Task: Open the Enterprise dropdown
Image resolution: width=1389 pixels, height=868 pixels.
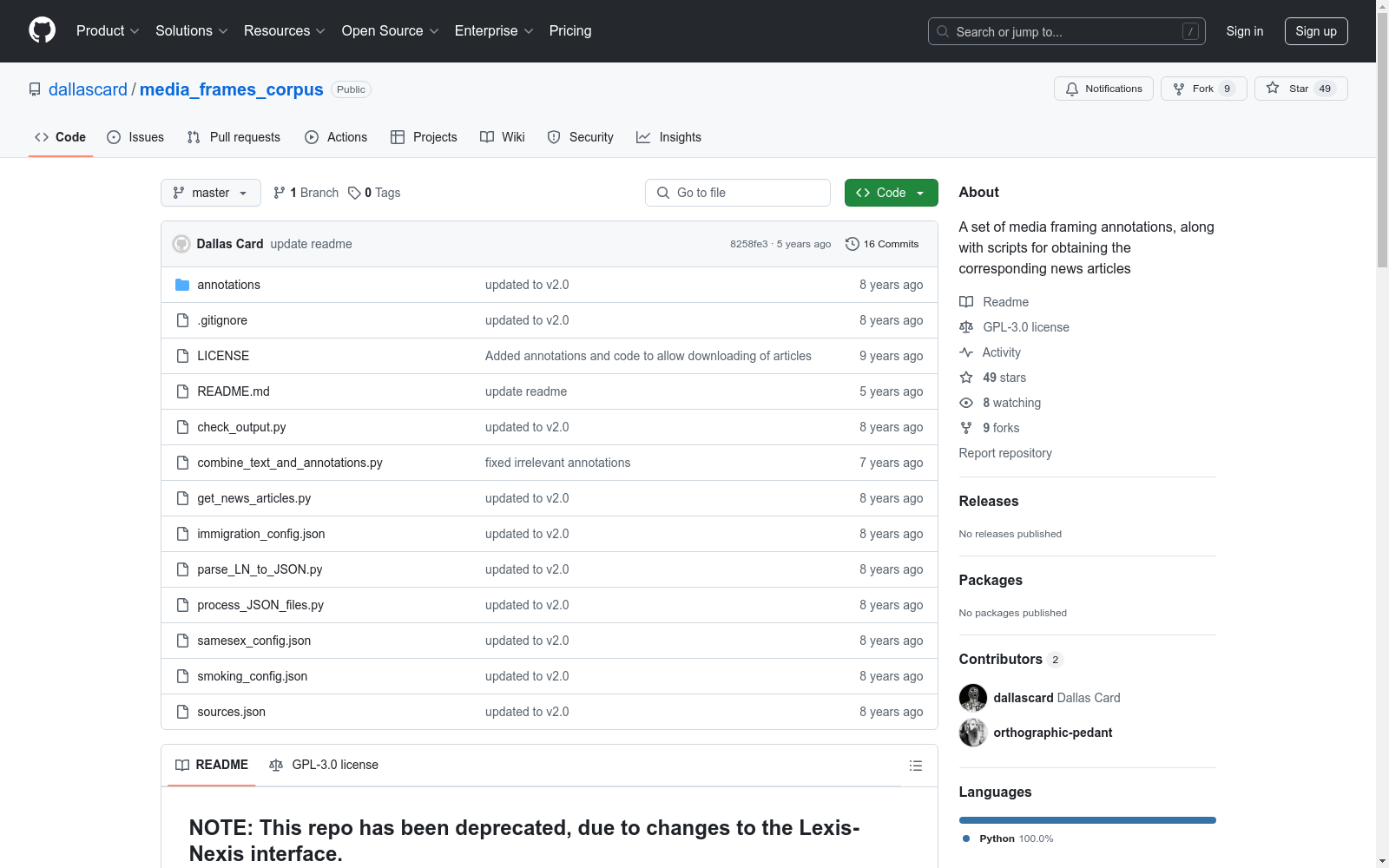Action: tap(494, 30)
